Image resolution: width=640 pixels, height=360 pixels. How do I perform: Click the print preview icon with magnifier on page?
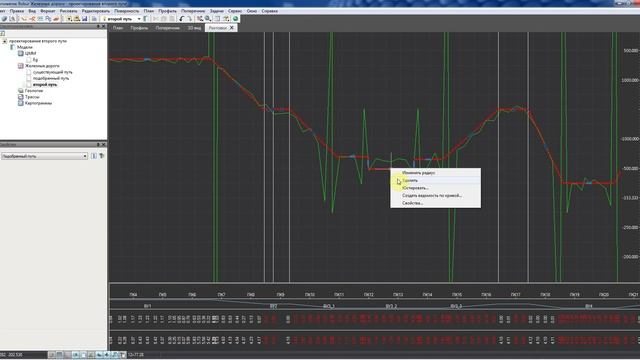(12, 19)
